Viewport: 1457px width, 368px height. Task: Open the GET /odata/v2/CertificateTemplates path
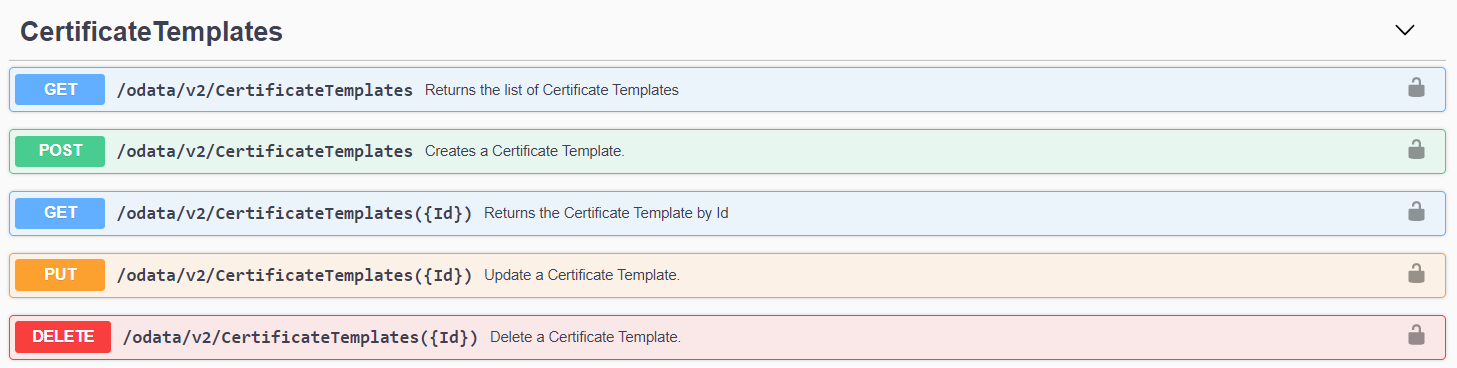265,90
